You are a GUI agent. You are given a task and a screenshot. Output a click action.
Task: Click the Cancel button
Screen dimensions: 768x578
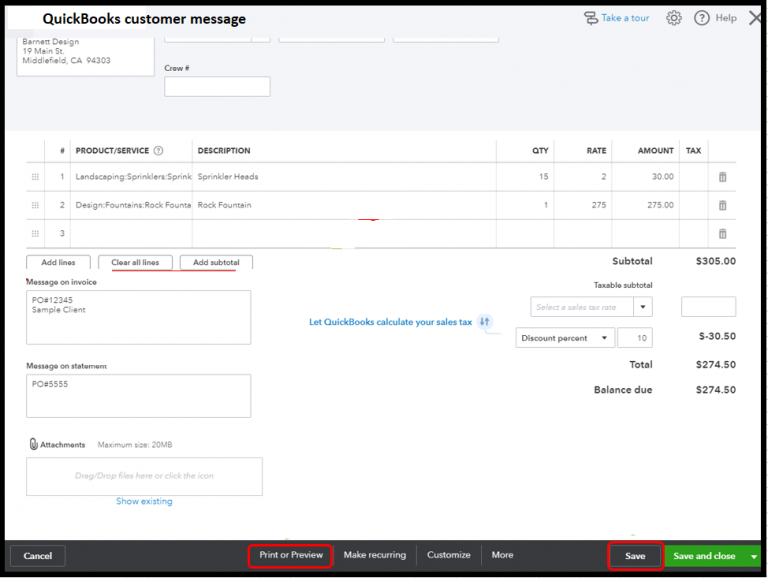tap(38, 556)
